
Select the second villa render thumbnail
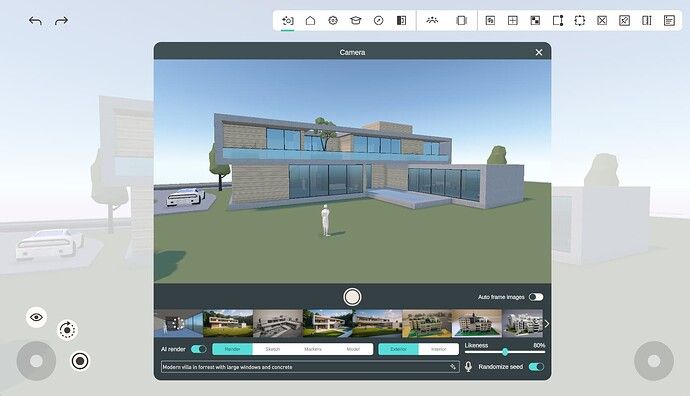point(228,323)
